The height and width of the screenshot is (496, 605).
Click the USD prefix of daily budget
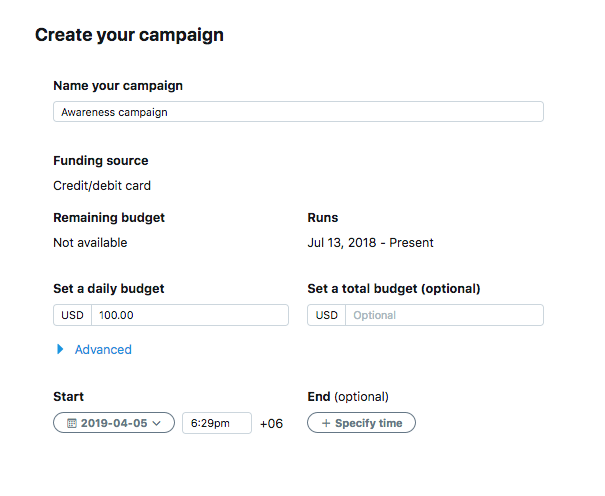(x=72, y=316)
